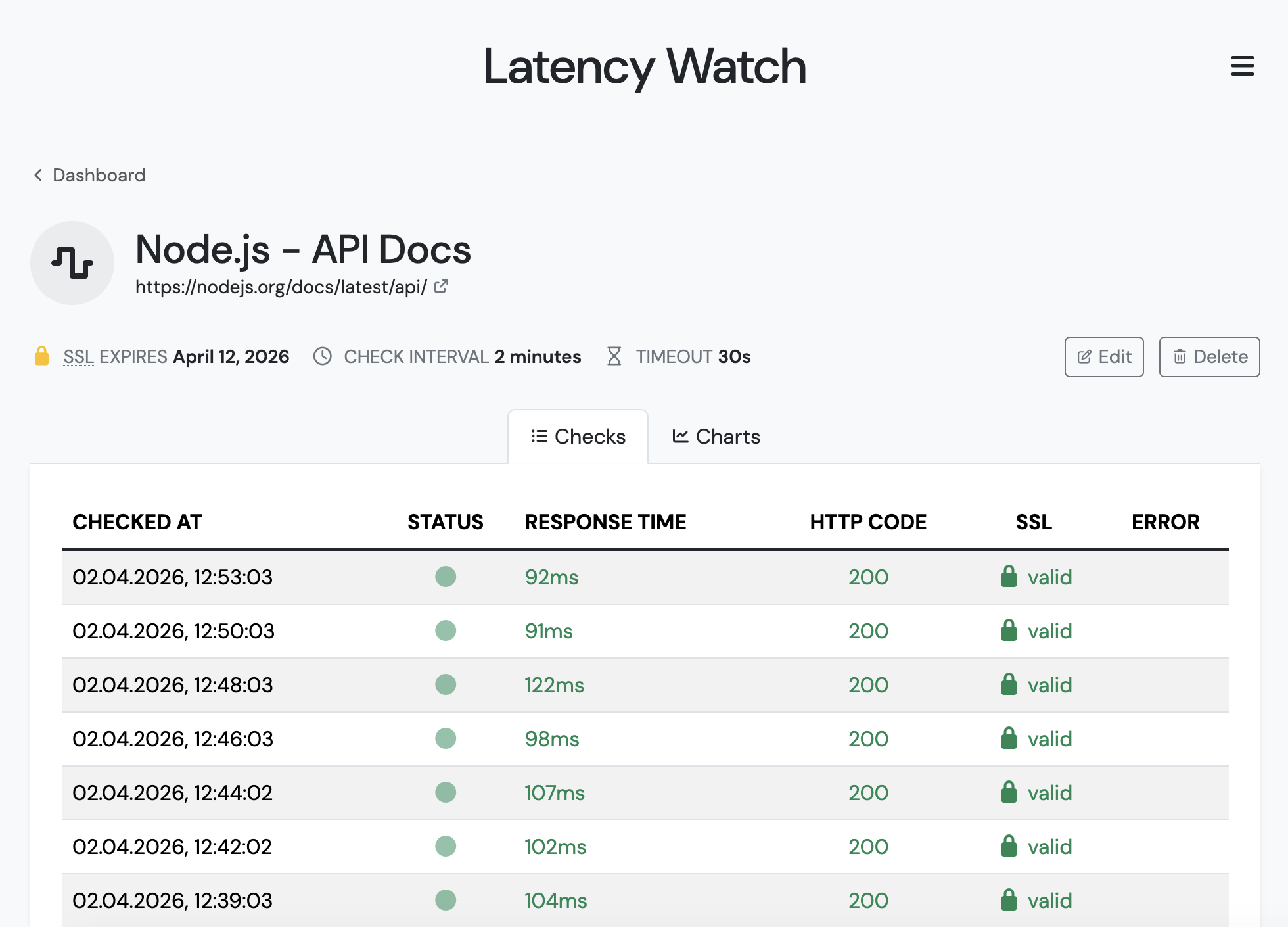
Task: Navigate back using the Dashboard link
Action: click(x=99, y=175)
